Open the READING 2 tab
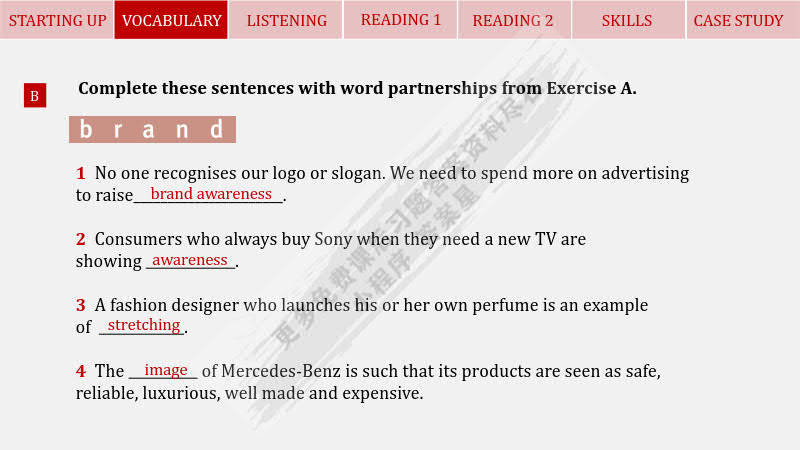Image resolution: width=800 pixels, height=450 pixels. [514, 20]
